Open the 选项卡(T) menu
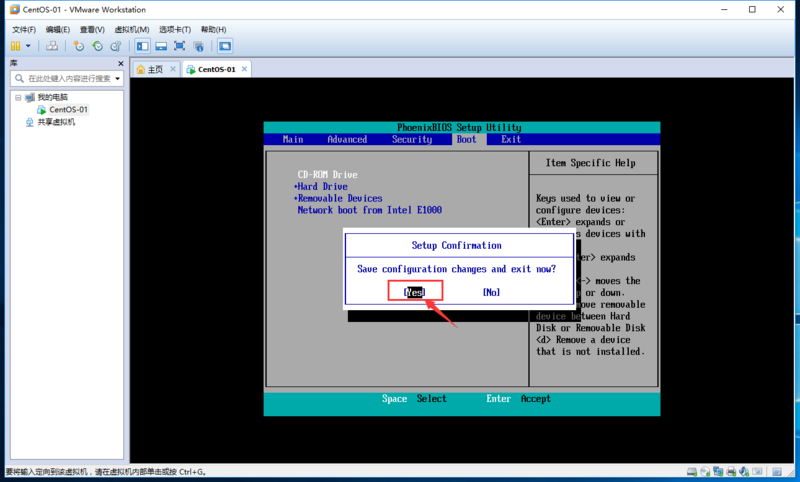The height and width of the screenshot is (482, 800). tap(175, 30)
